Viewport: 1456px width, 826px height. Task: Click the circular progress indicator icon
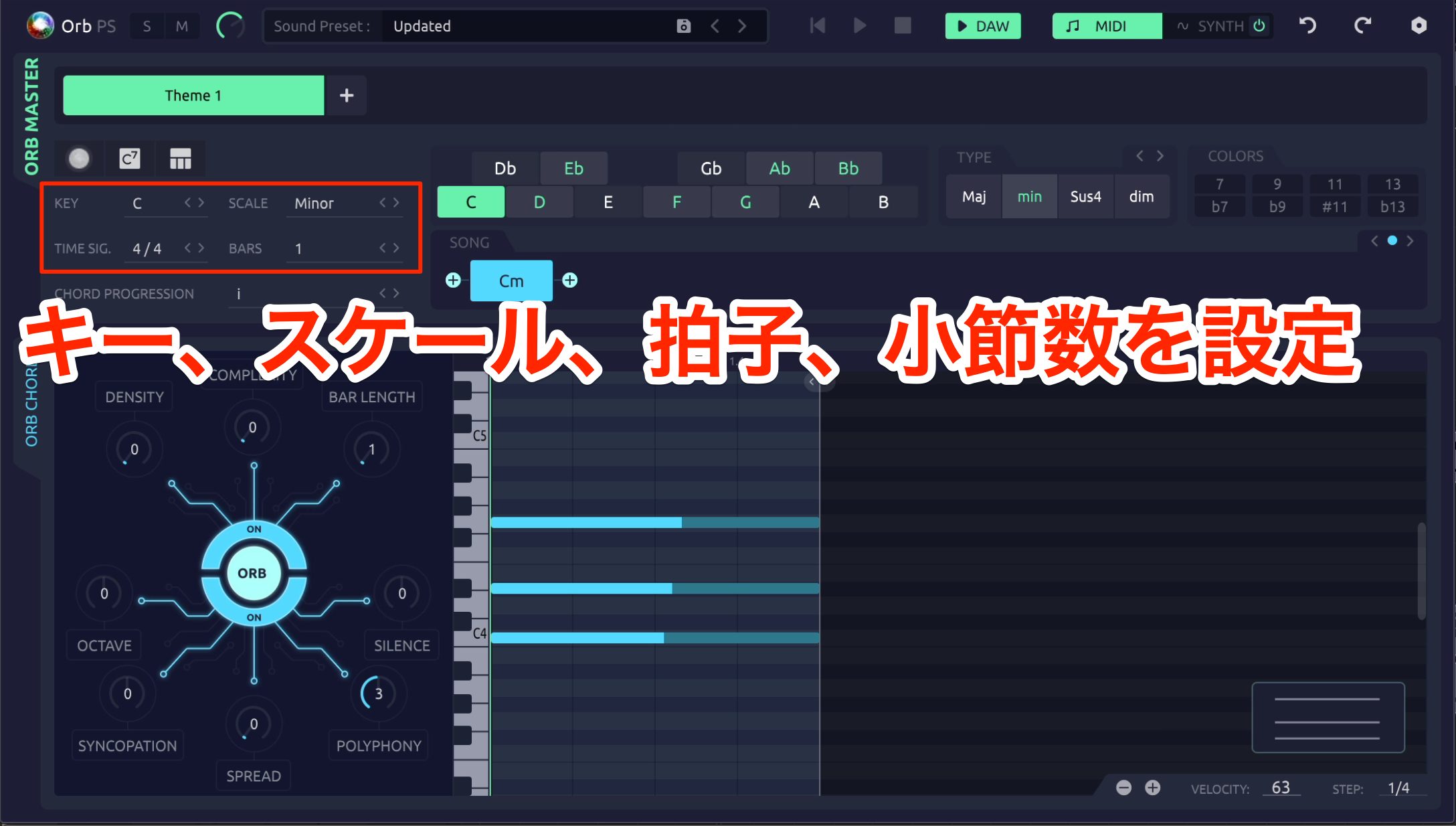230,26
